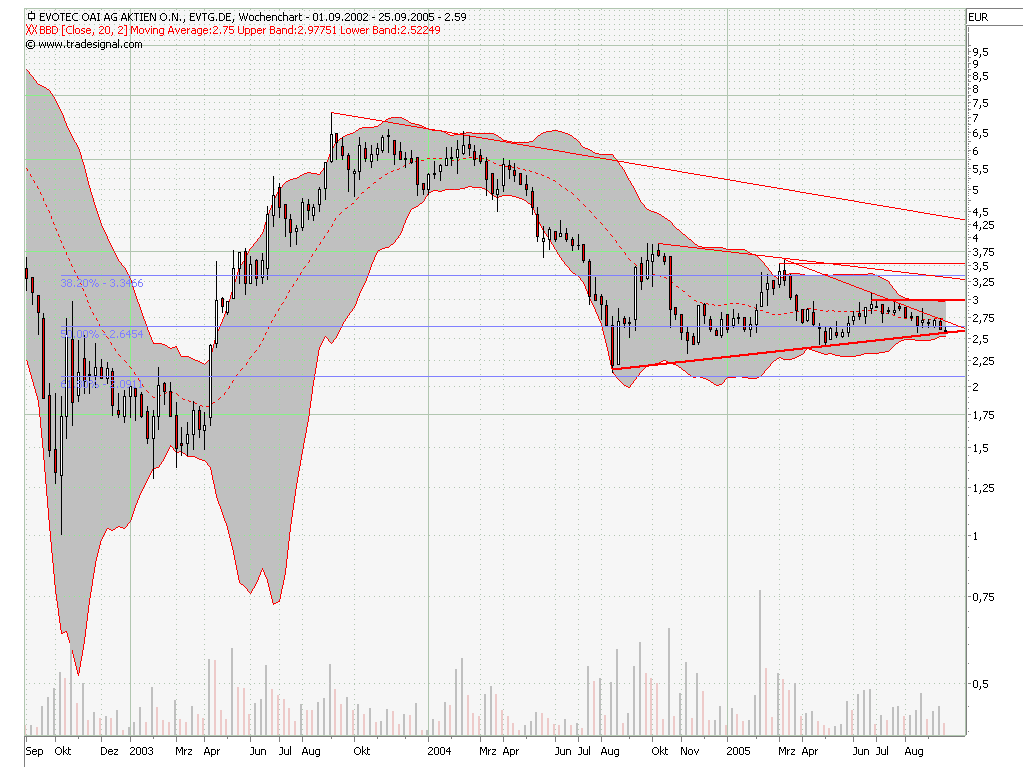Open the www.tradesignal.com link
The image size is (1024, 768).
point(89,44)
